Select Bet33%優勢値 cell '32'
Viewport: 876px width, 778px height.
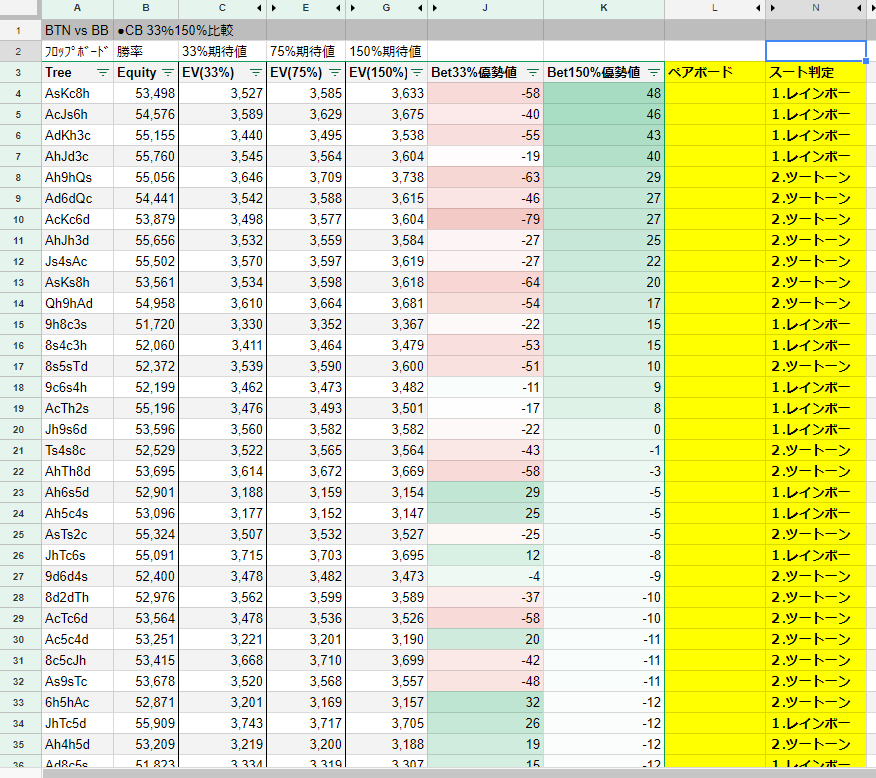tap(485, 703)
